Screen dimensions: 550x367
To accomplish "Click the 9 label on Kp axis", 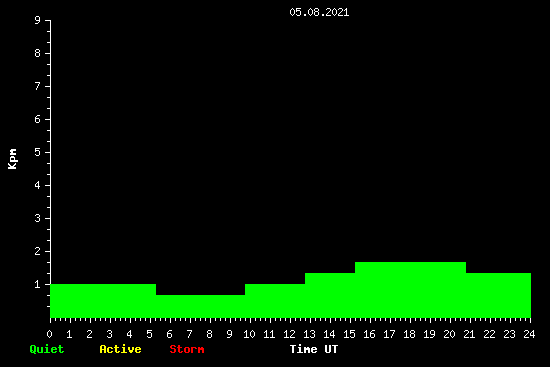I will [38, 20].
